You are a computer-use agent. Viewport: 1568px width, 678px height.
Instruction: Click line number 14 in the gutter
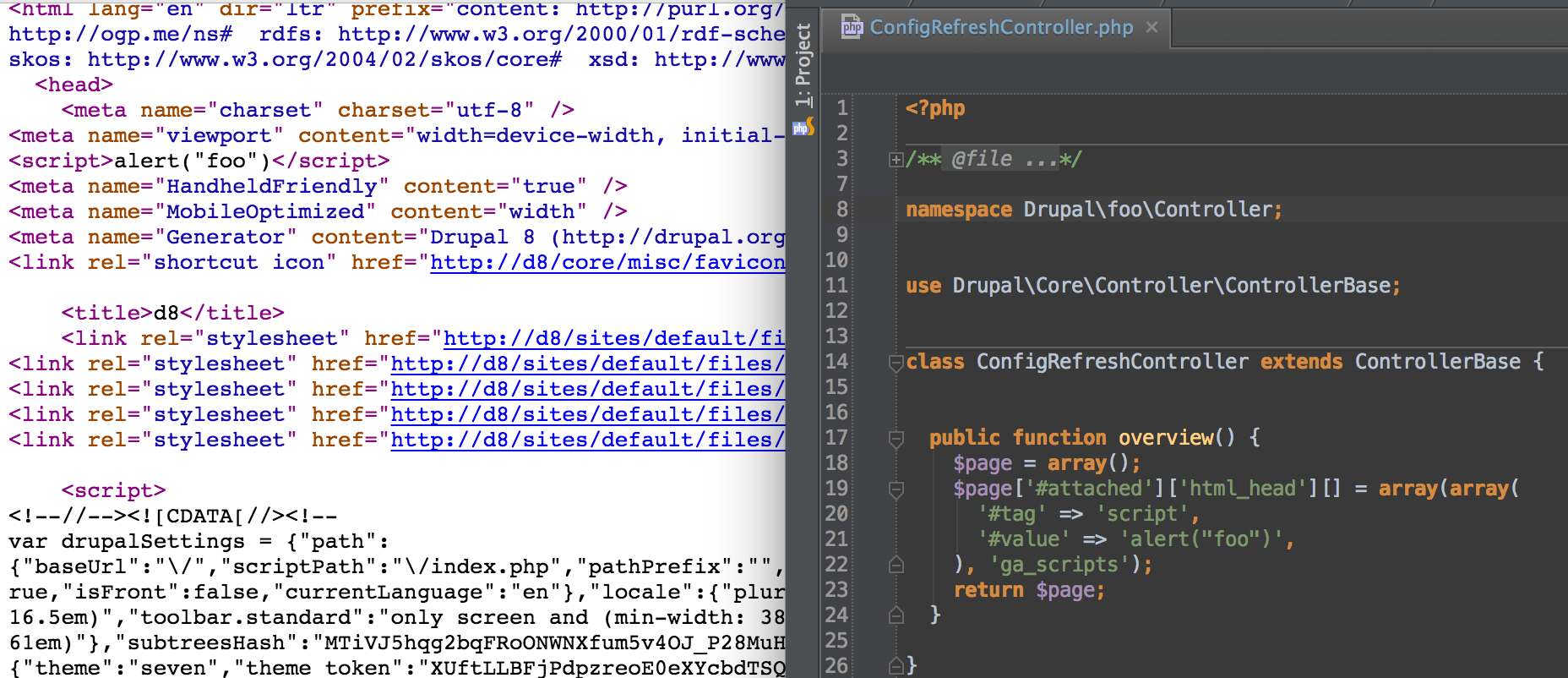pos(836,362)
